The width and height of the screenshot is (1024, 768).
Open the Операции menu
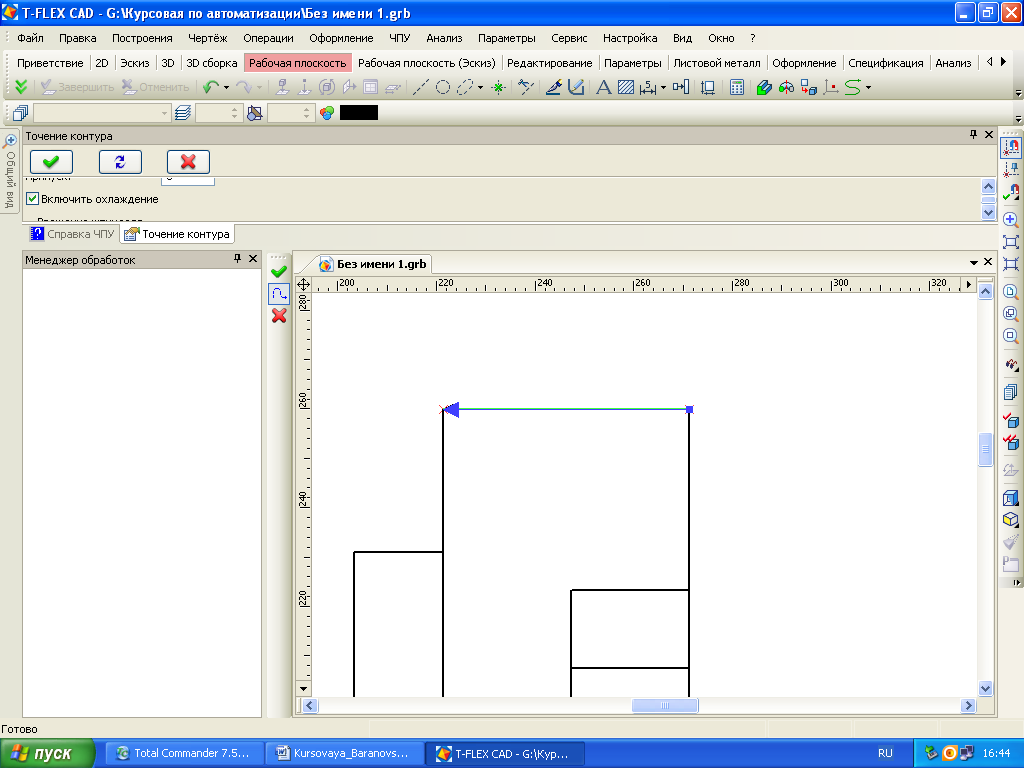(x=268, y=38)
